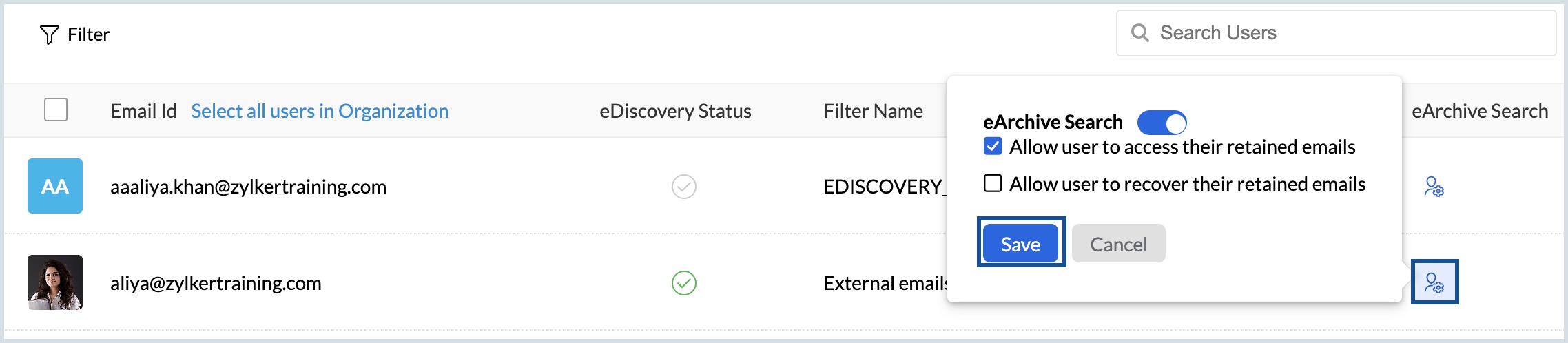Click eDiscovery status checkmark for aaaliya.khan
The height and width of the screenshot is (343, 1568).
[683, 187]
